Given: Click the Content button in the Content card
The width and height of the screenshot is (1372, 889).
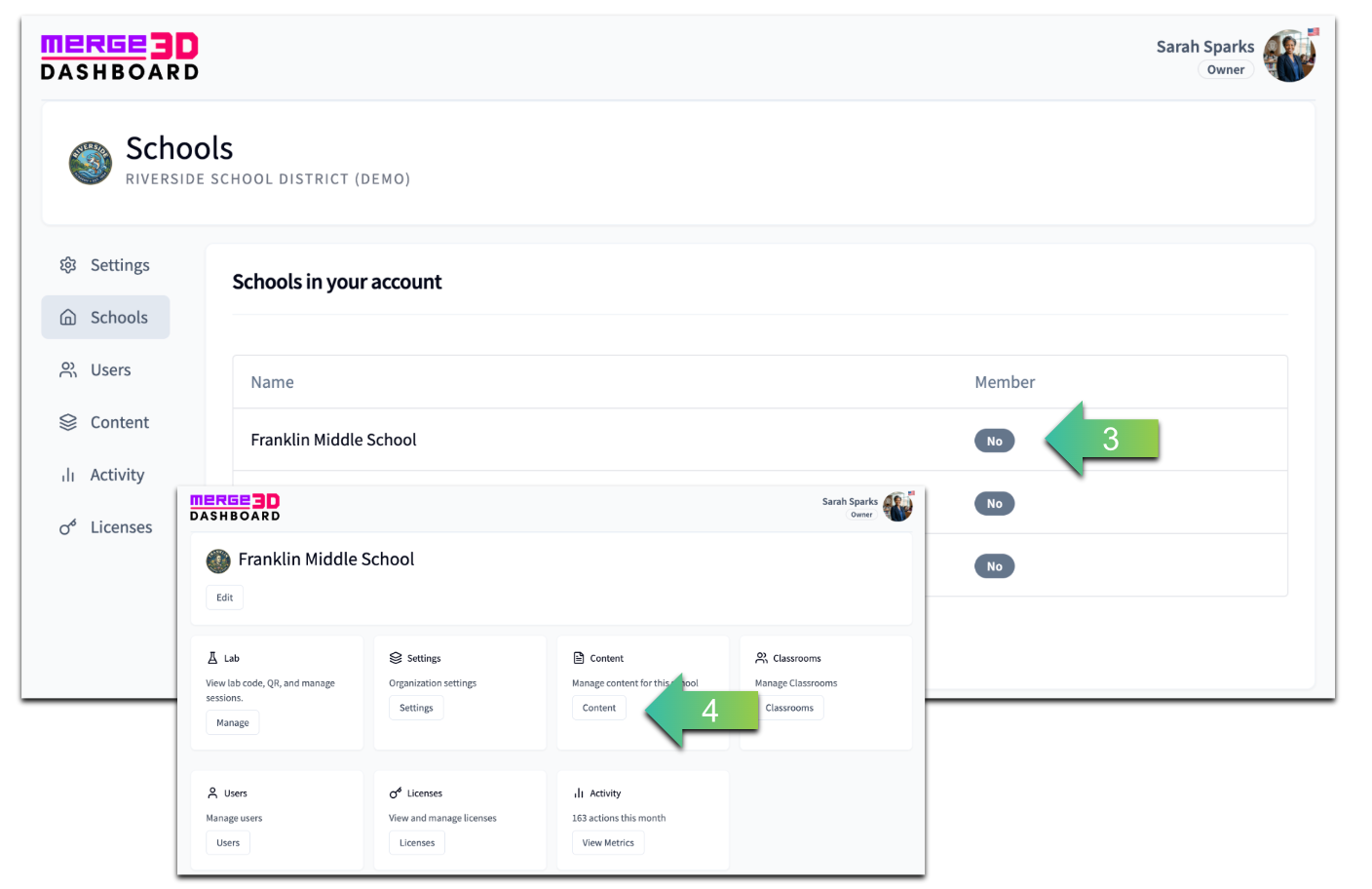Looking at the screenshot, I should coord(599,708).
